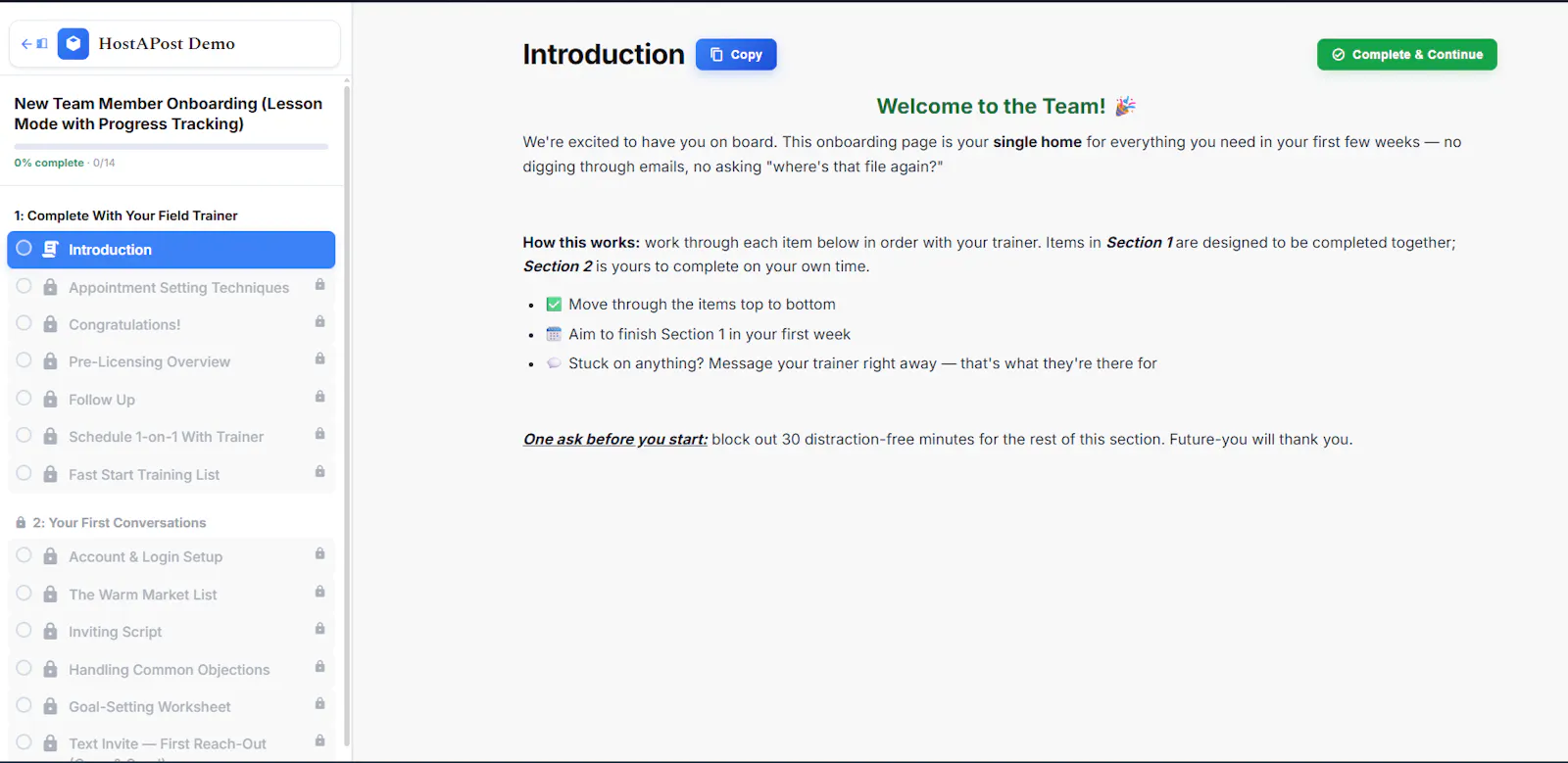1568x763 pixels.
Task: Click the 0/14 lesson count text
Action: point(104,163)
